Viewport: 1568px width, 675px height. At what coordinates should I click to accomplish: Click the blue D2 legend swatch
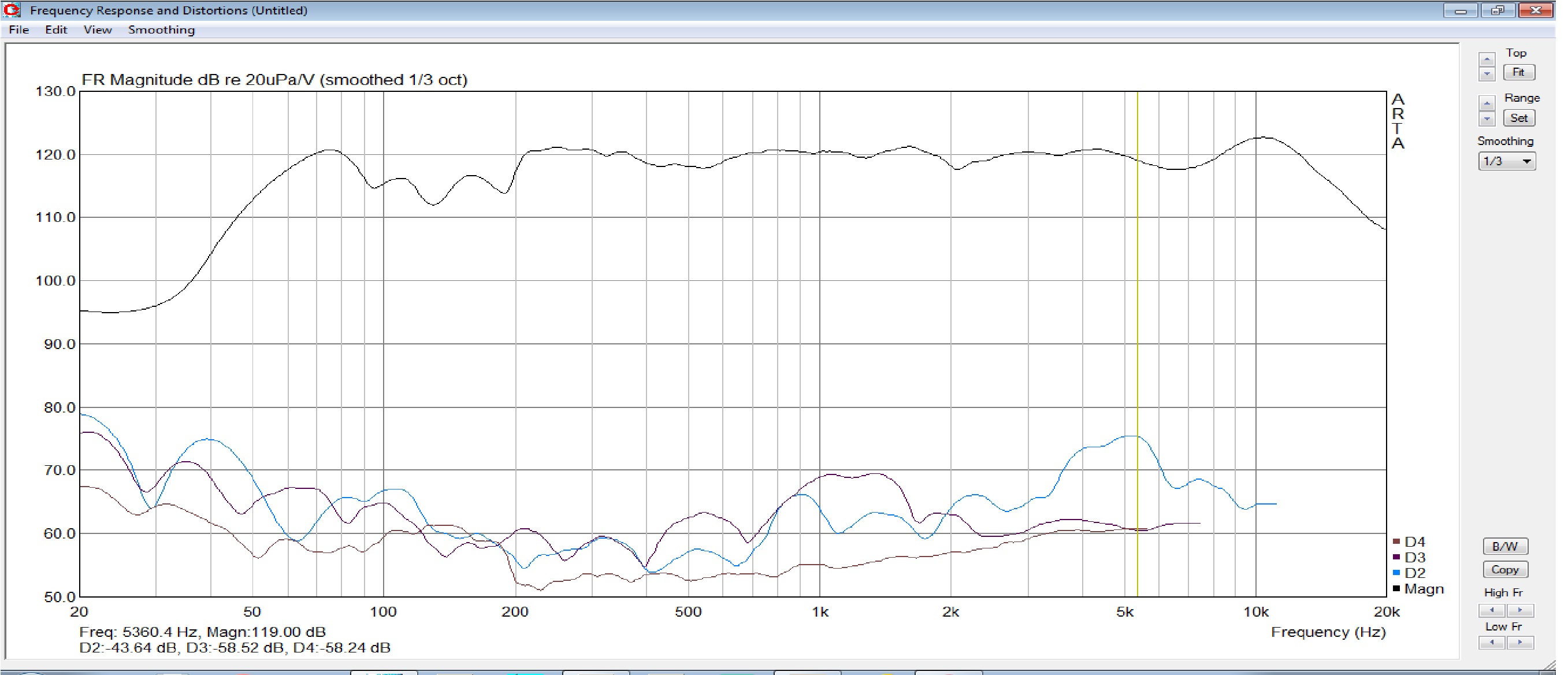click(x=1396, y=573)
